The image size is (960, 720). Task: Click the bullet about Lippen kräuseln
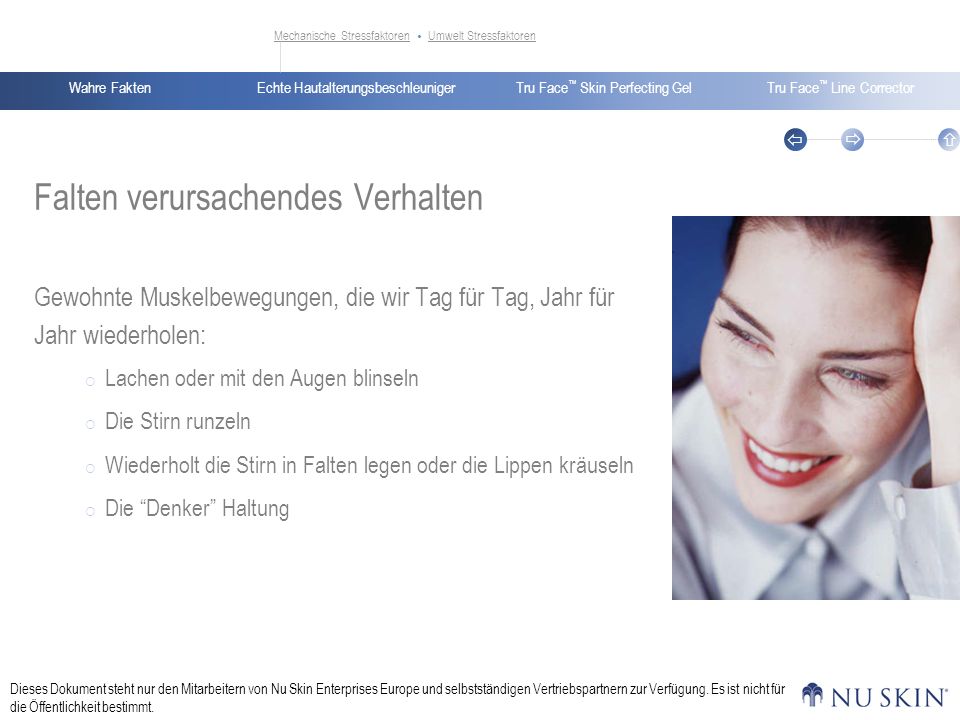369,465
